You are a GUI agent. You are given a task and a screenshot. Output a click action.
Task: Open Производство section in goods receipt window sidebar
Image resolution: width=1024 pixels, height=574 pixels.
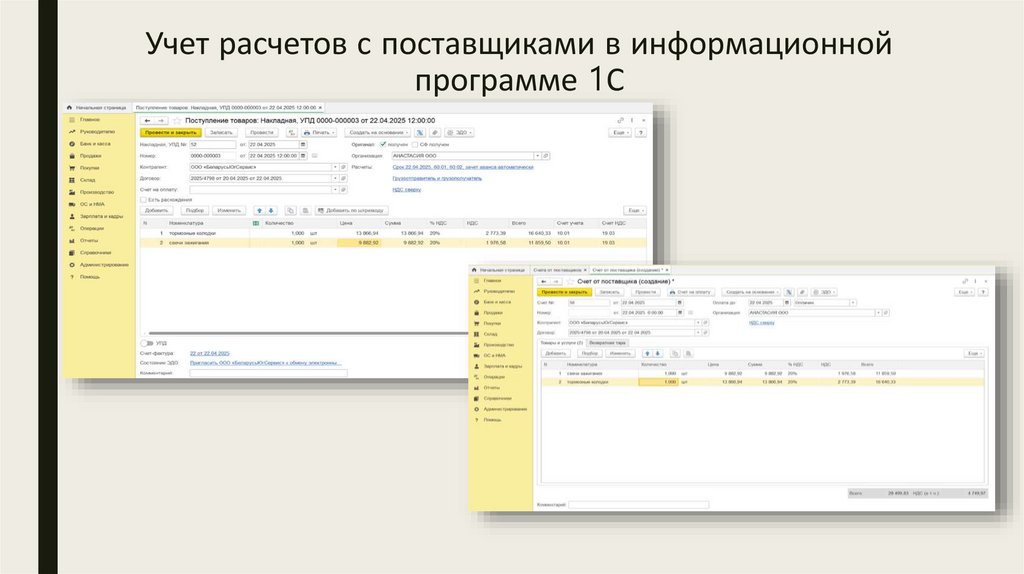(91, 192)
